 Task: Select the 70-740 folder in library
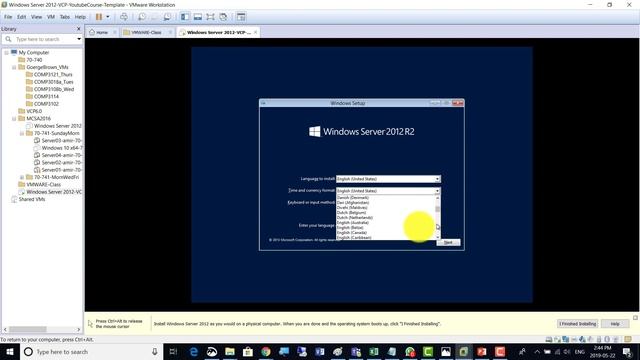30,60
